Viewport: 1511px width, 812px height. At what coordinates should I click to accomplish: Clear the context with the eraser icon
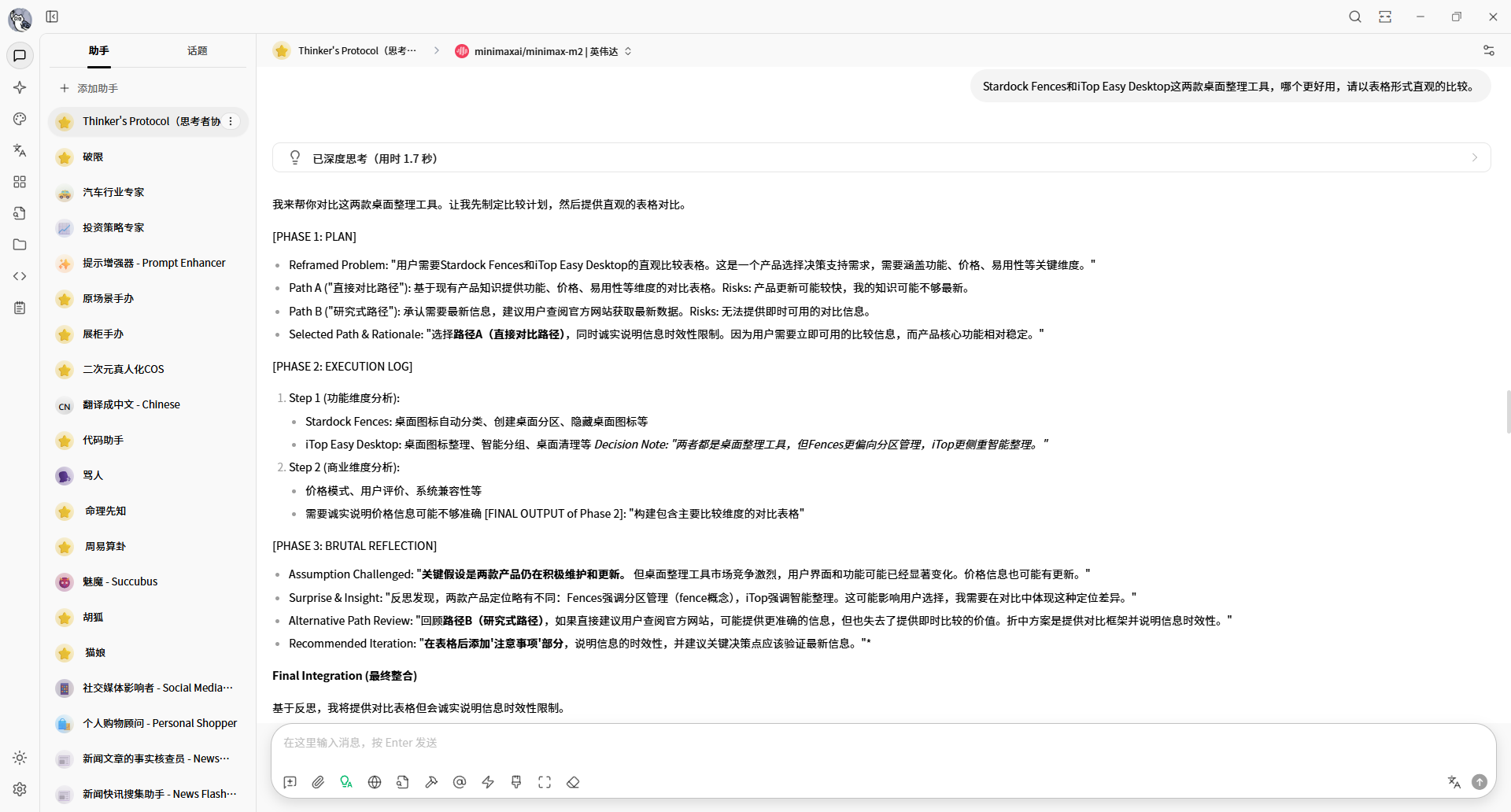click(573, 782)
